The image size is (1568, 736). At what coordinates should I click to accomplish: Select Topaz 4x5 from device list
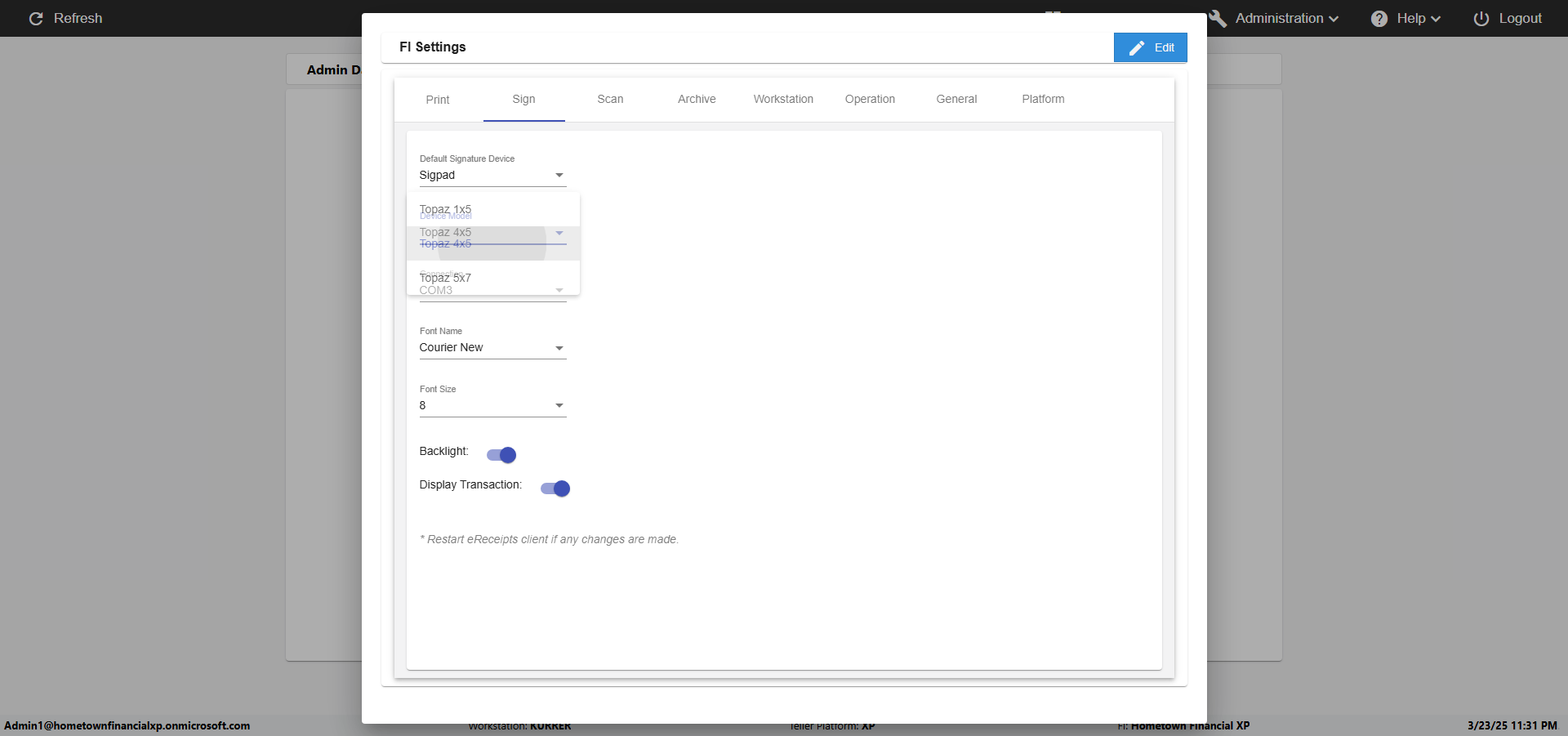pos(493,243)
